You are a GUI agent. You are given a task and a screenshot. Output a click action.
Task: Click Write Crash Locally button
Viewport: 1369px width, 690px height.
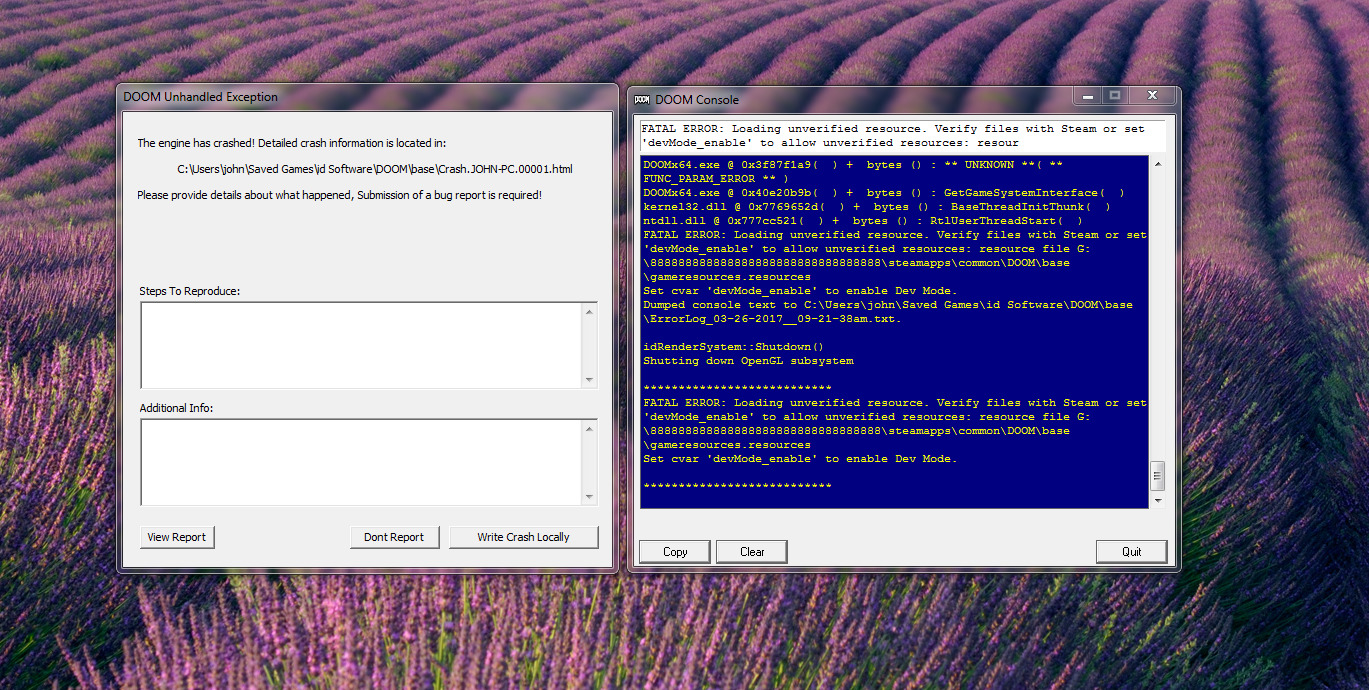point(523,537)
